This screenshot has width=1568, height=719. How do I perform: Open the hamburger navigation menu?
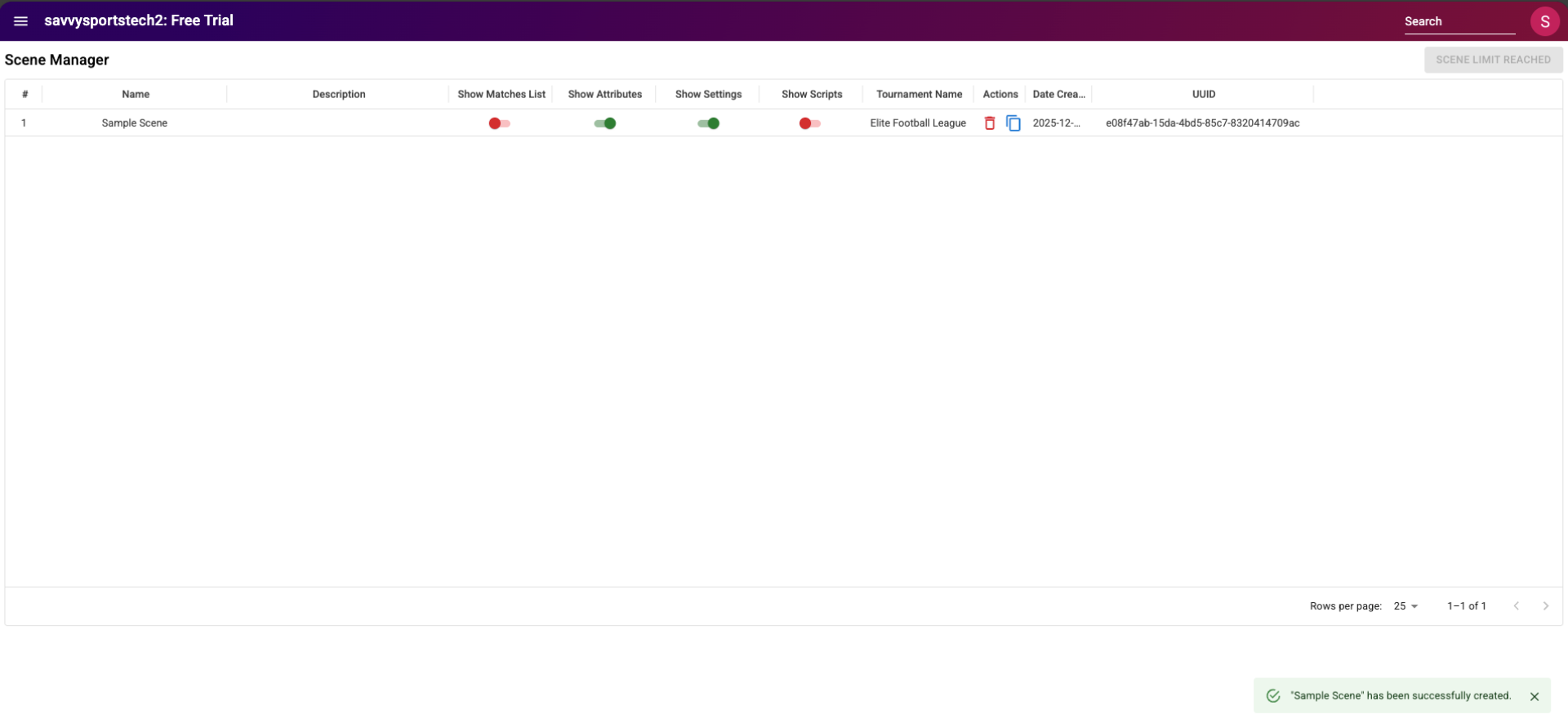coord(21,21)
